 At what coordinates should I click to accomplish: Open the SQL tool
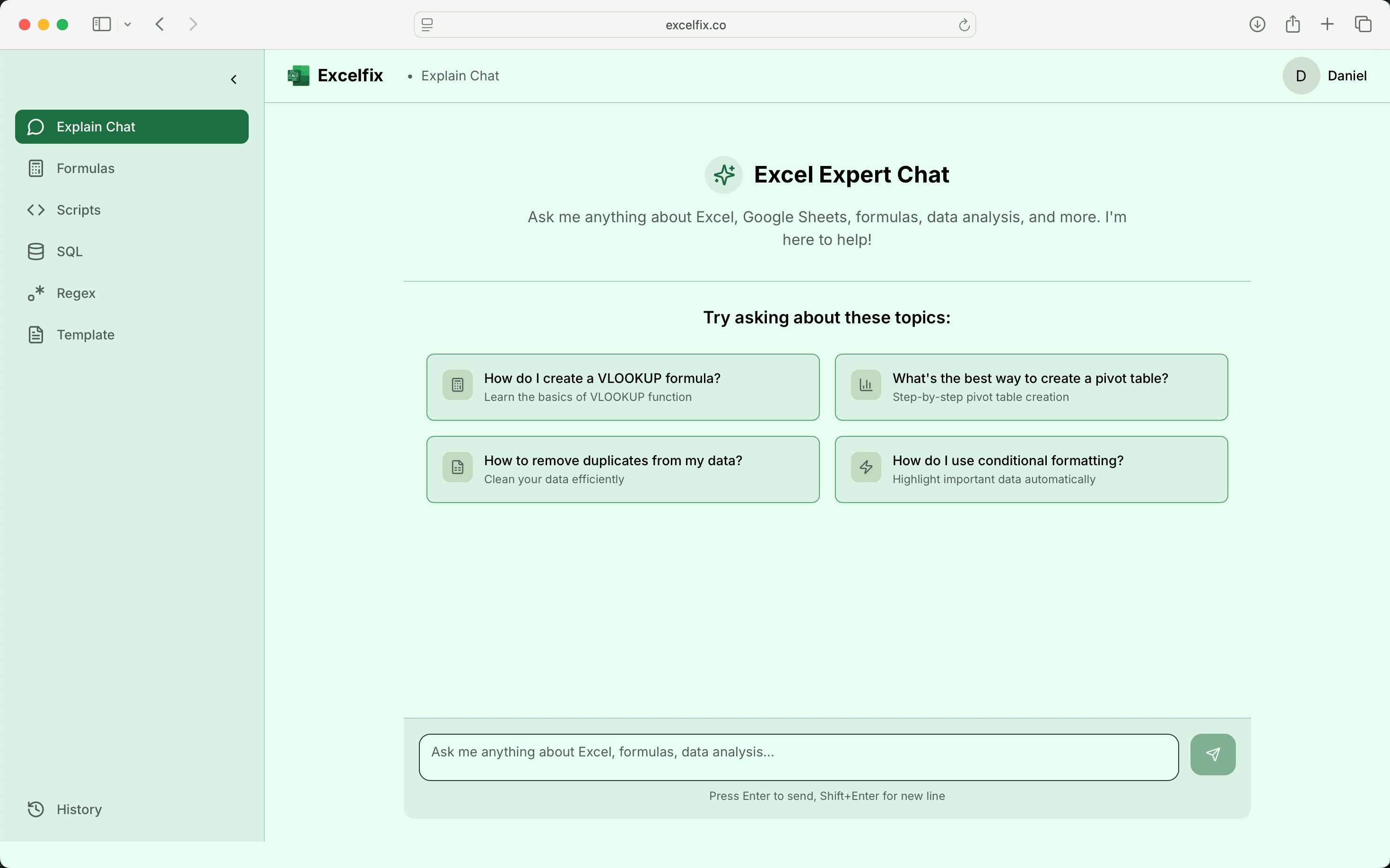coord(131,252)
